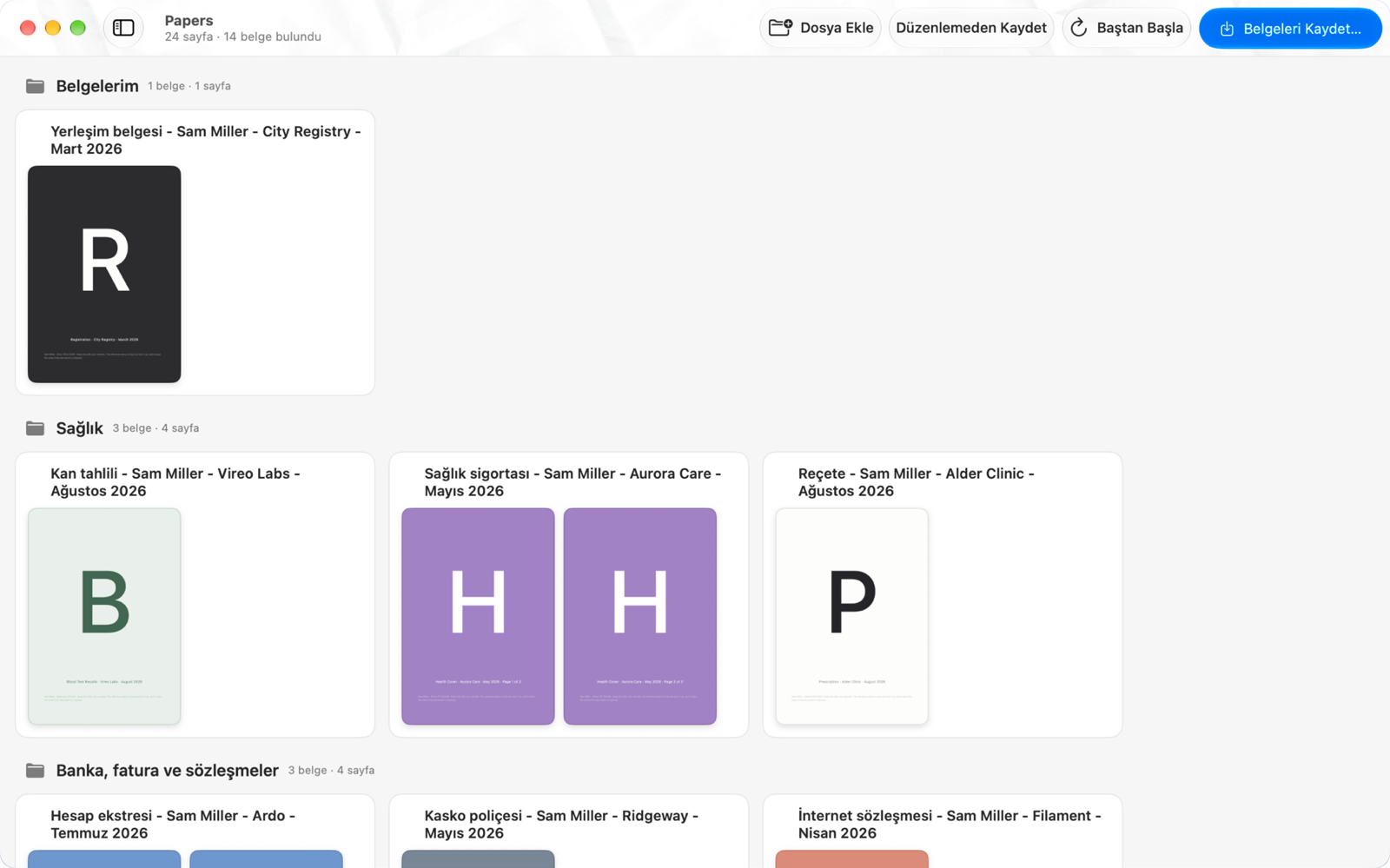Click the title "Kasko poliçesi - Sam Miller - Ridgeway"

561,825
